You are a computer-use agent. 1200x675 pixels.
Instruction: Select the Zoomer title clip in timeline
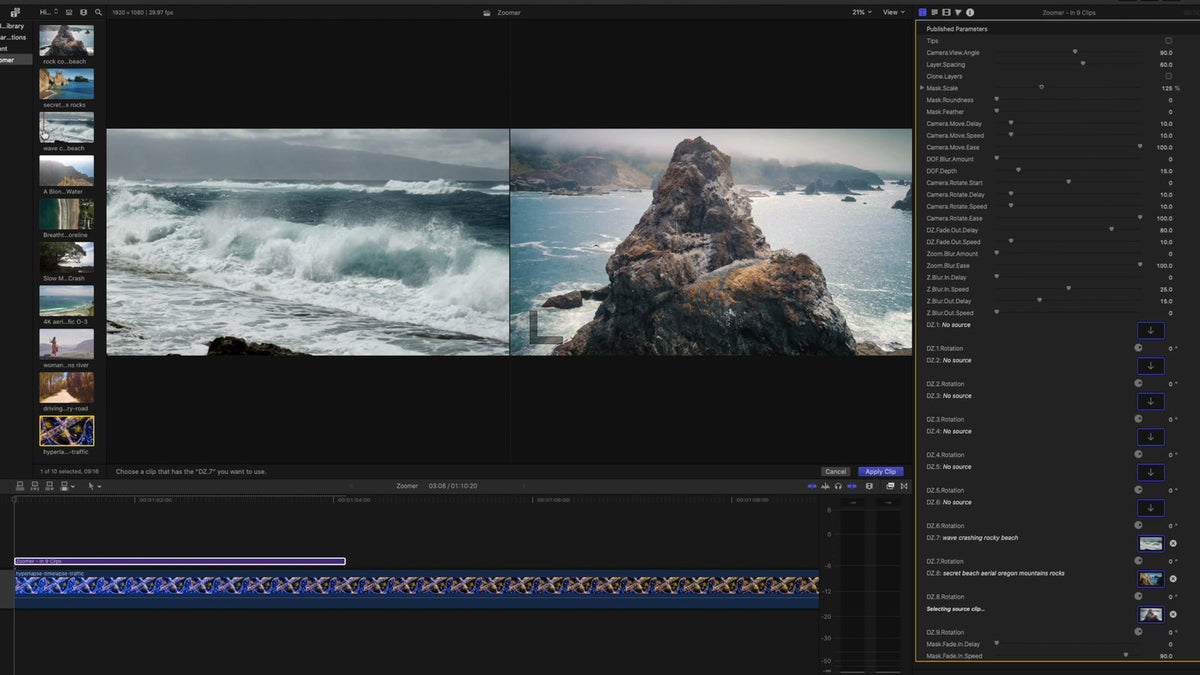tap(180, 561)
